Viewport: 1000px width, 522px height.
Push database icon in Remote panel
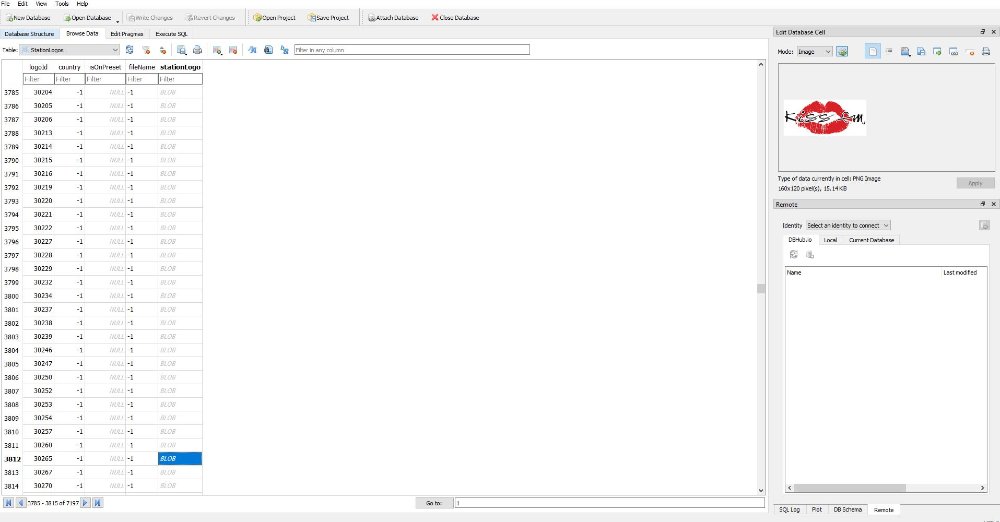coord(810,255)
